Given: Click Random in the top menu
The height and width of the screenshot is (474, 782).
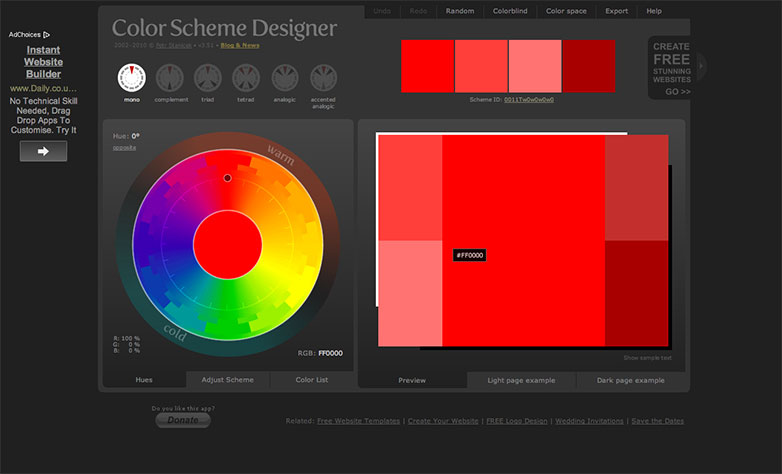Looking at the screenshot, I should [460, 11].
